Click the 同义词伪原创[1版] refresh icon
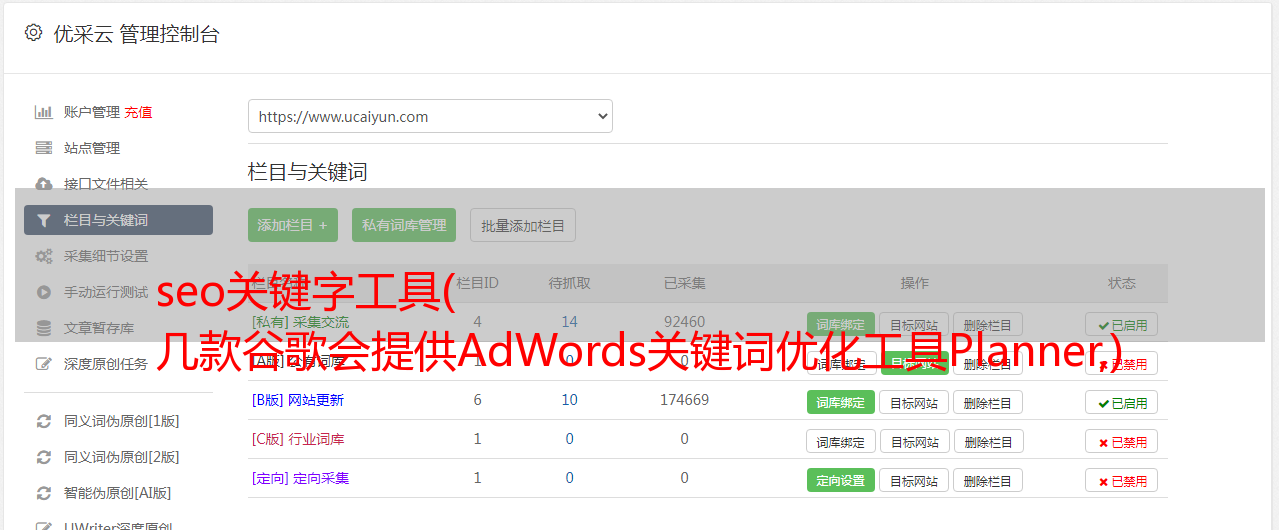1279x530 pixels. click(44, 421)
